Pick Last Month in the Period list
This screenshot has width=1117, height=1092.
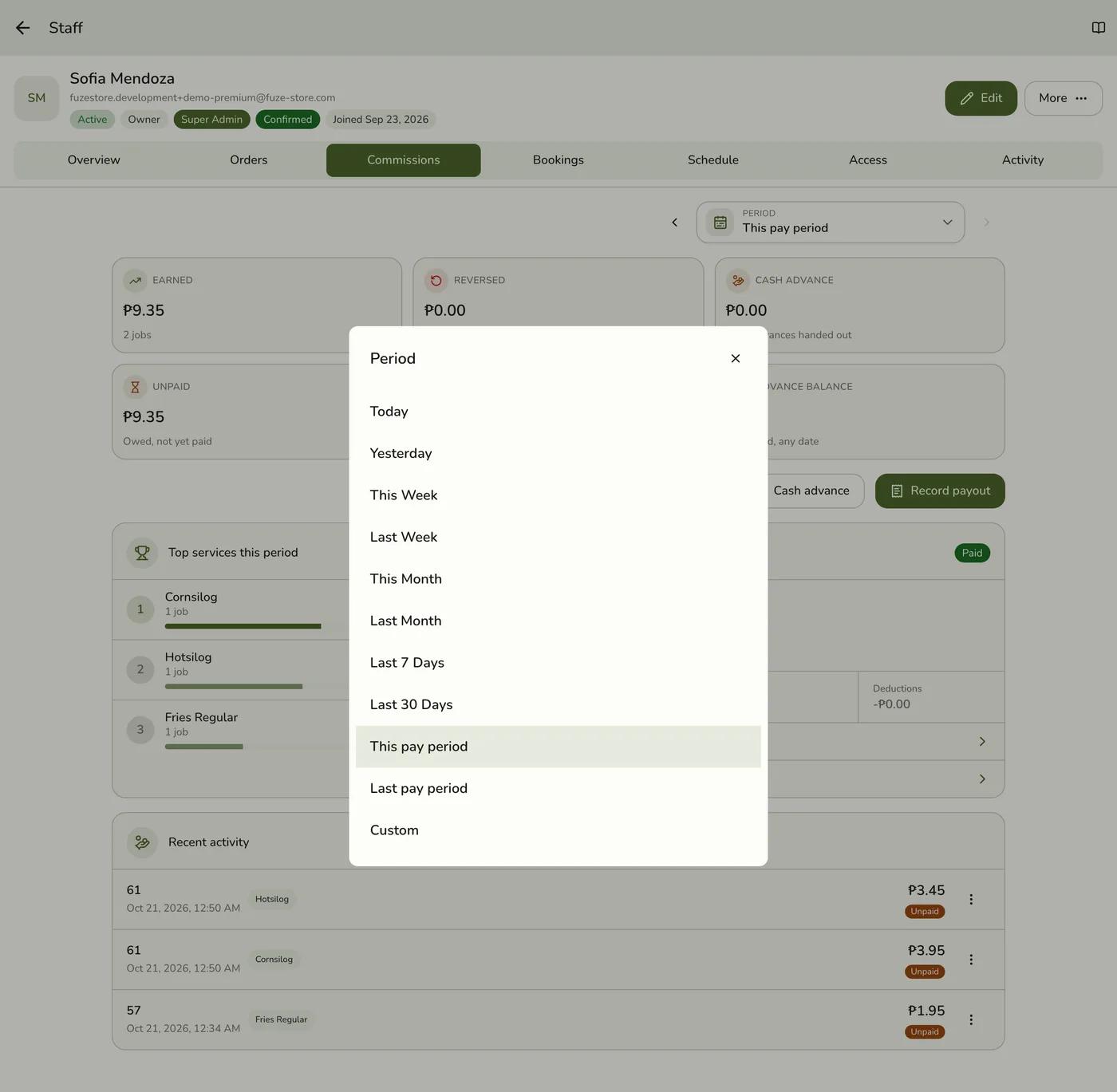tap(558, 621)
